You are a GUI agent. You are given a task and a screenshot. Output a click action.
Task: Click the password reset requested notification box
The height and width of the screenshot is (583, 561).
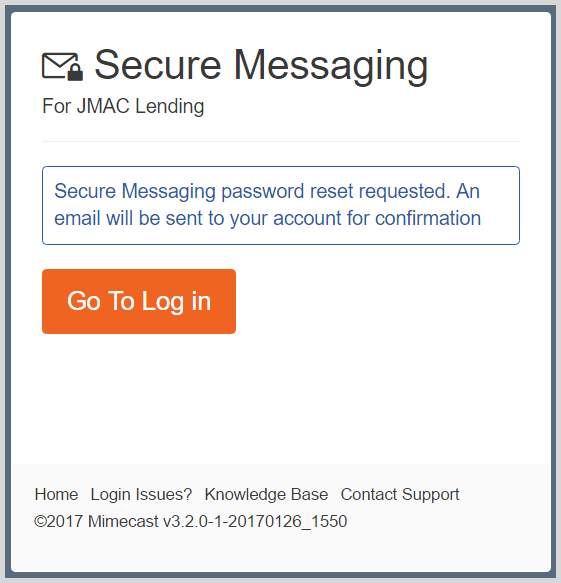281,205
